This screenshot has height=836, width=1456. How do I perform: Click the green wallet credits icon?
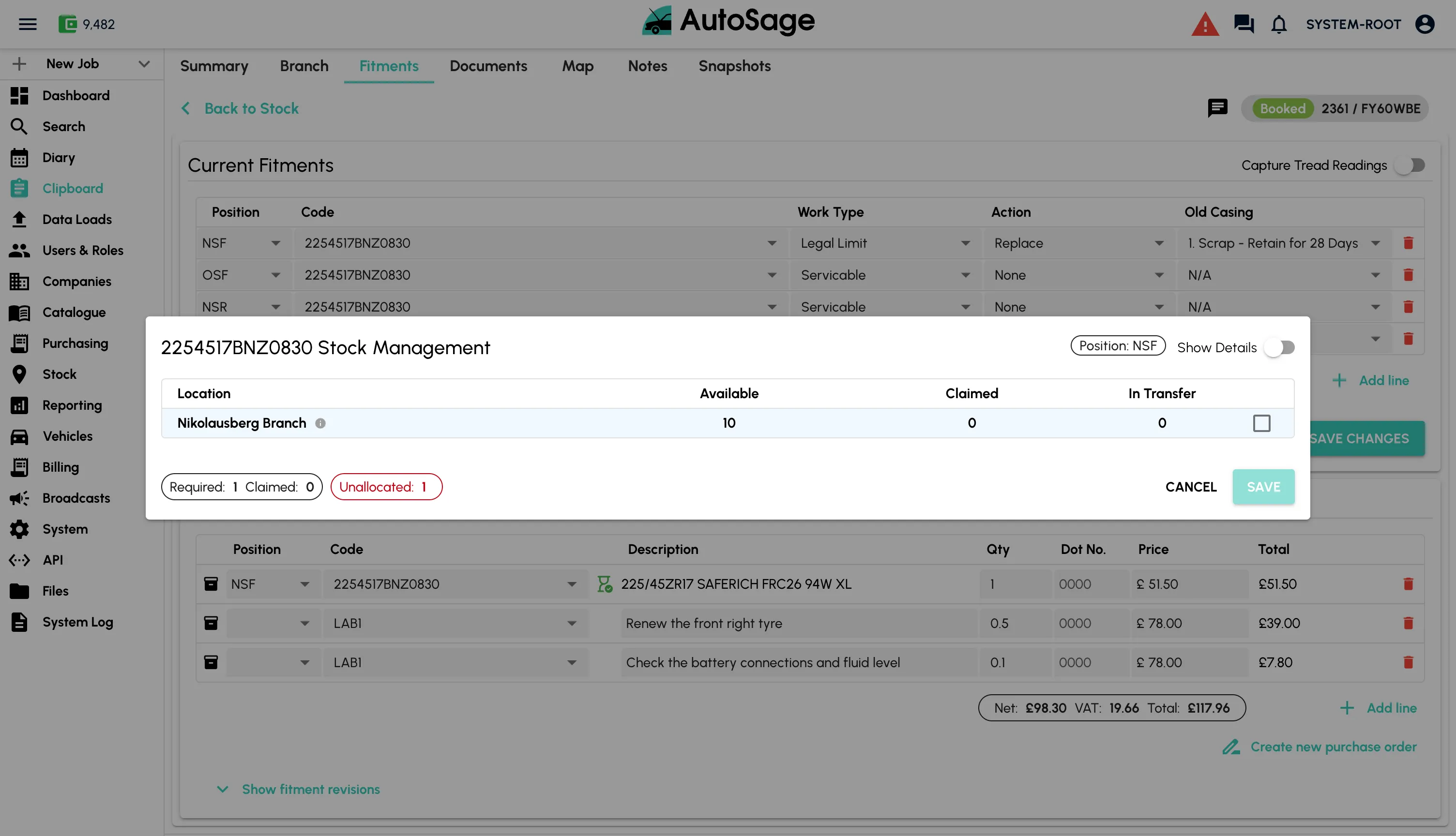coord(67,24)
